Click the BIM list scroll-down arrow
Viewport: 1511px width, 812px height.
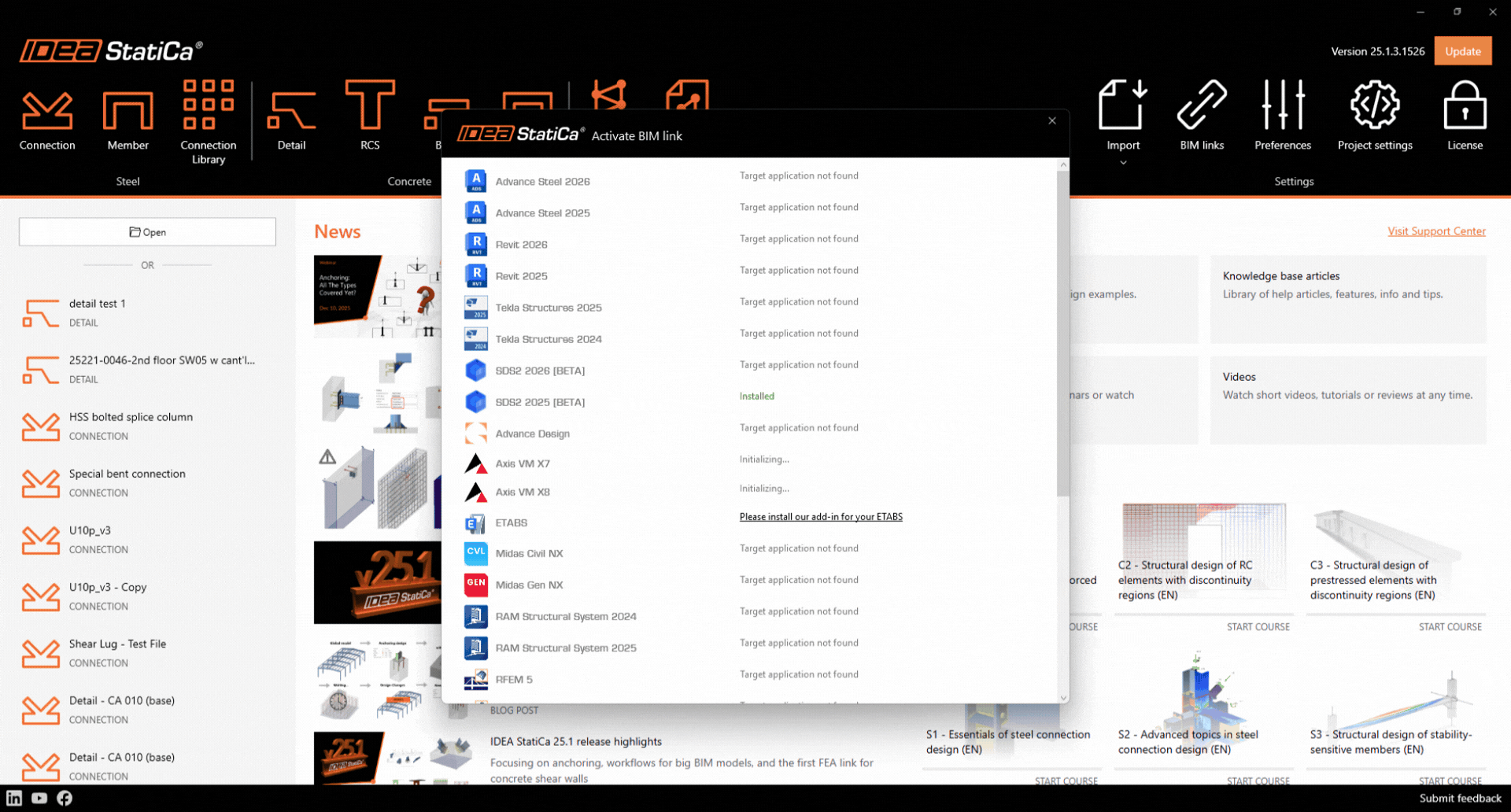pos(1063,698)
